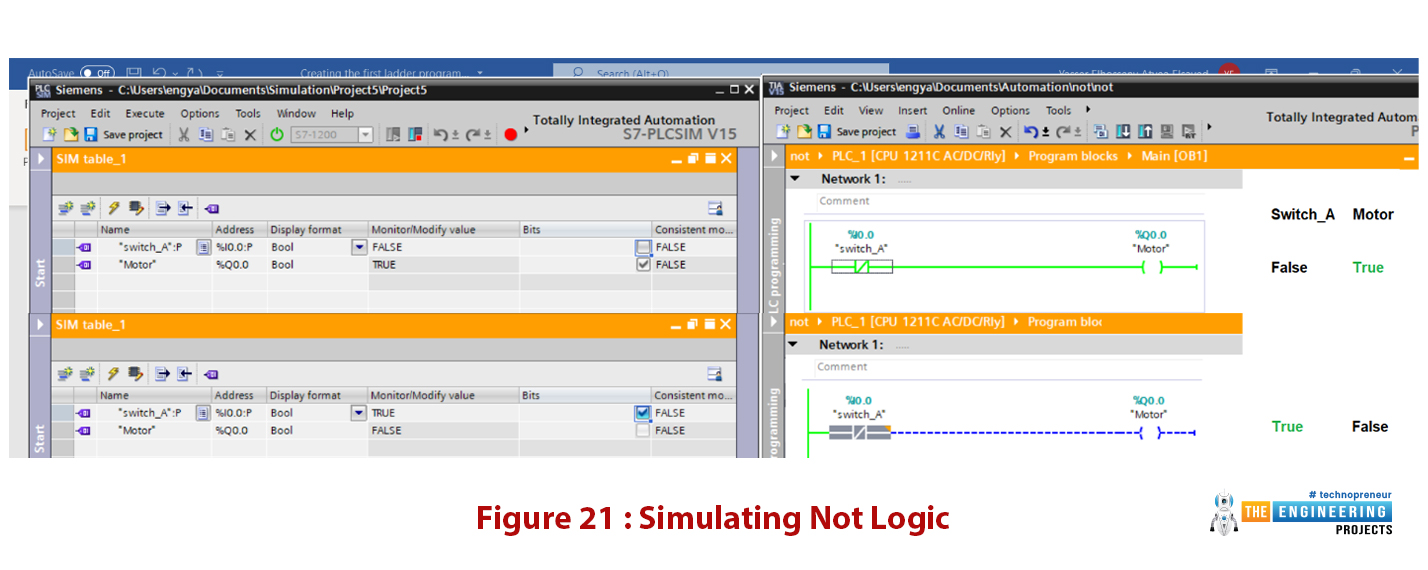The height and width of the screenshot is (570, 1428).
Task: Click tag browse icon beside switch_A in upper table
Action: click(x=203, y=247)
